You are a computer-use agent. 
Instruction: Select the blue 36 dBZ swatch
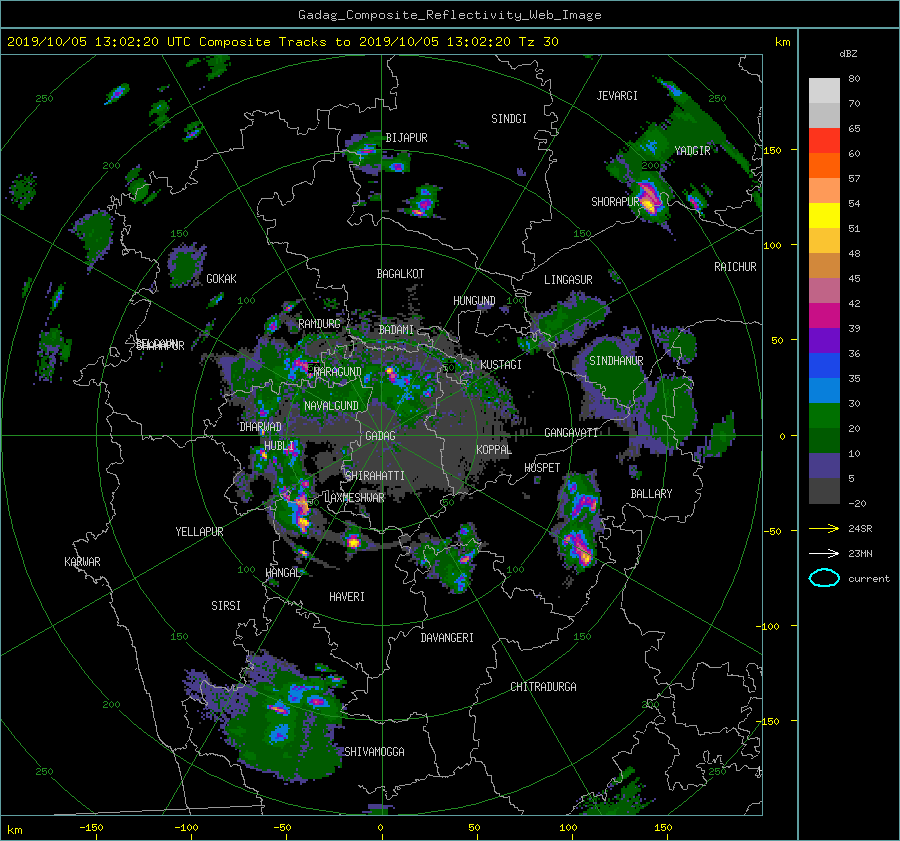click(824, 365)
